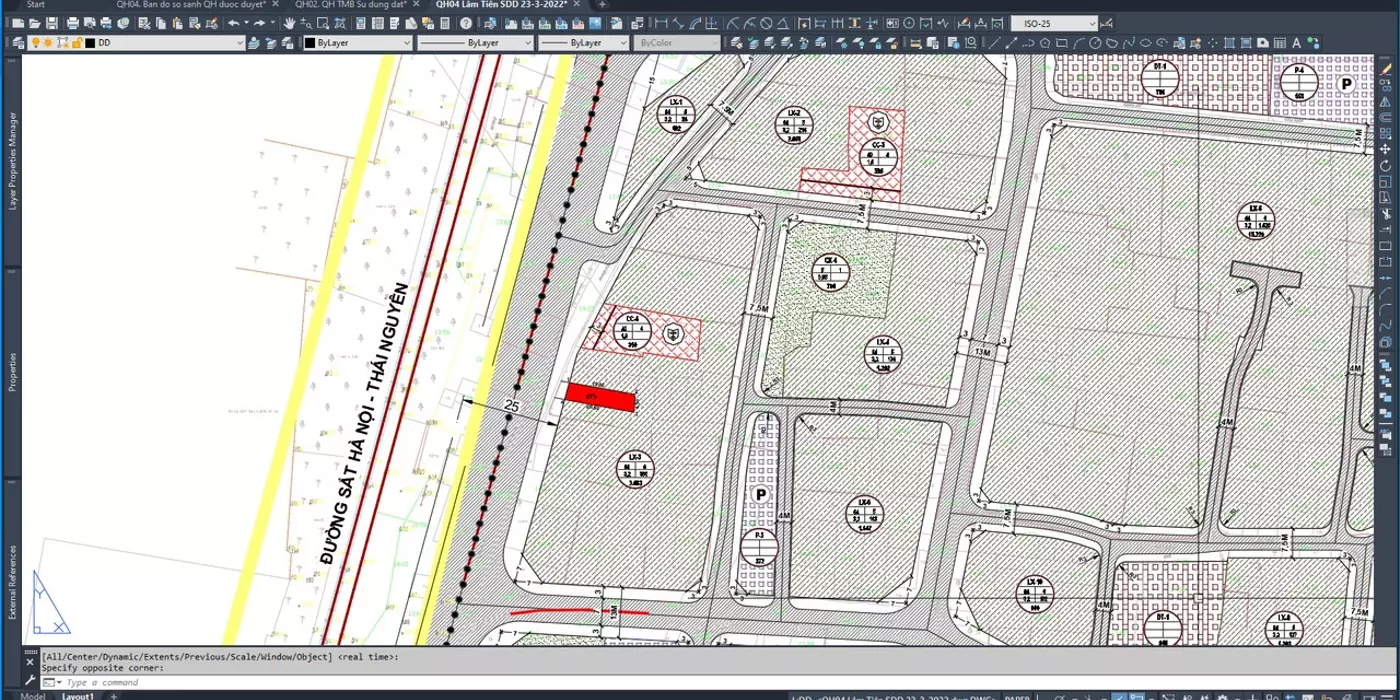The height and width of the screenshot is (700, 1400).
Task: Toggle freeze/thaw sun icon for layer DD
Action: point(48,43)
